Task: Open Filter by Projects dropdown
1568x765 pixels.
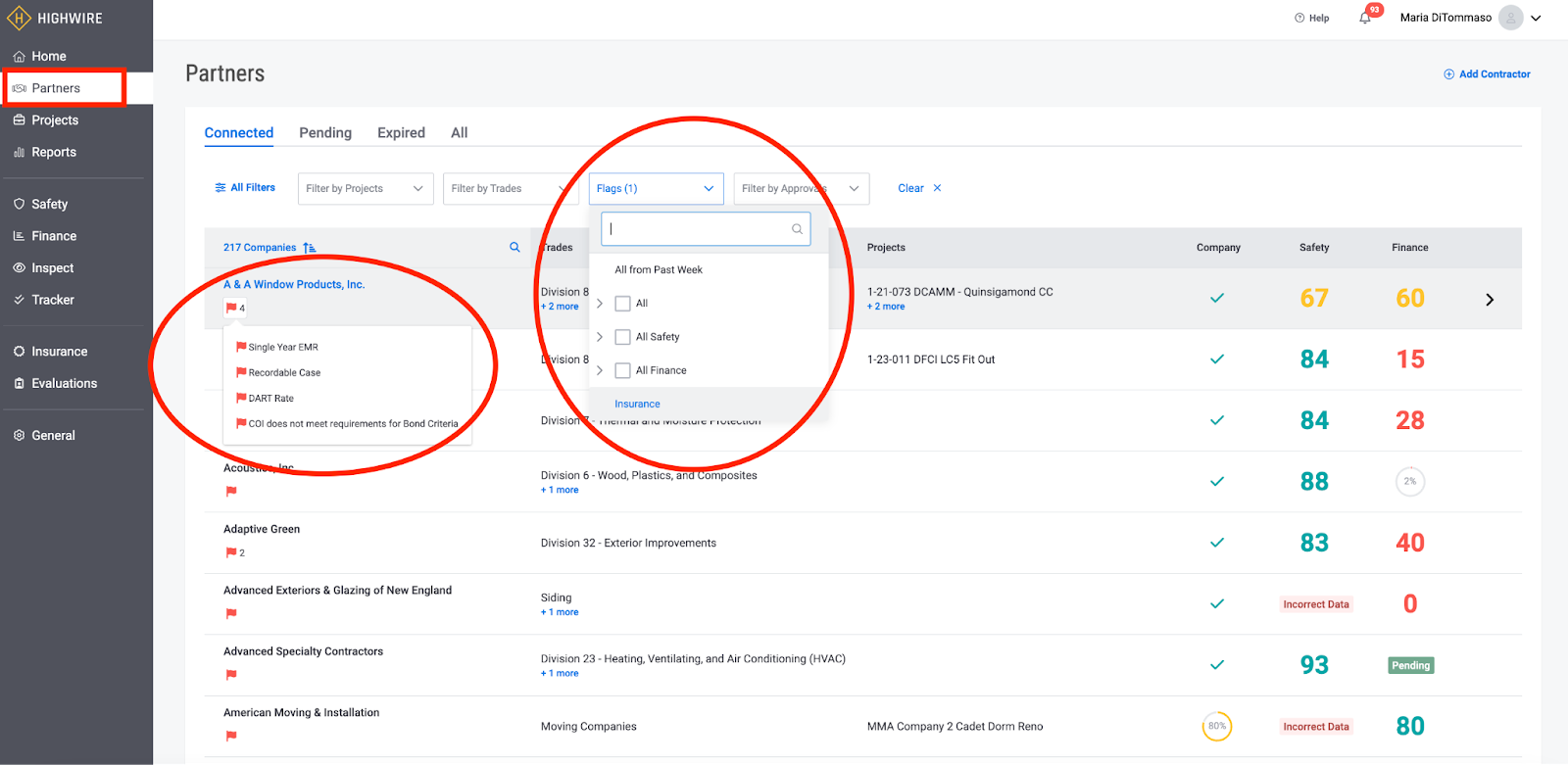Action: point(366,189)
